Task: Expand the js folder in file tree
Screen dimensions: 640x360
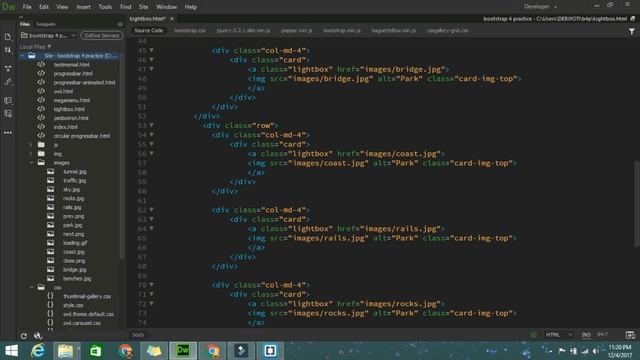Action: point(31,145)
